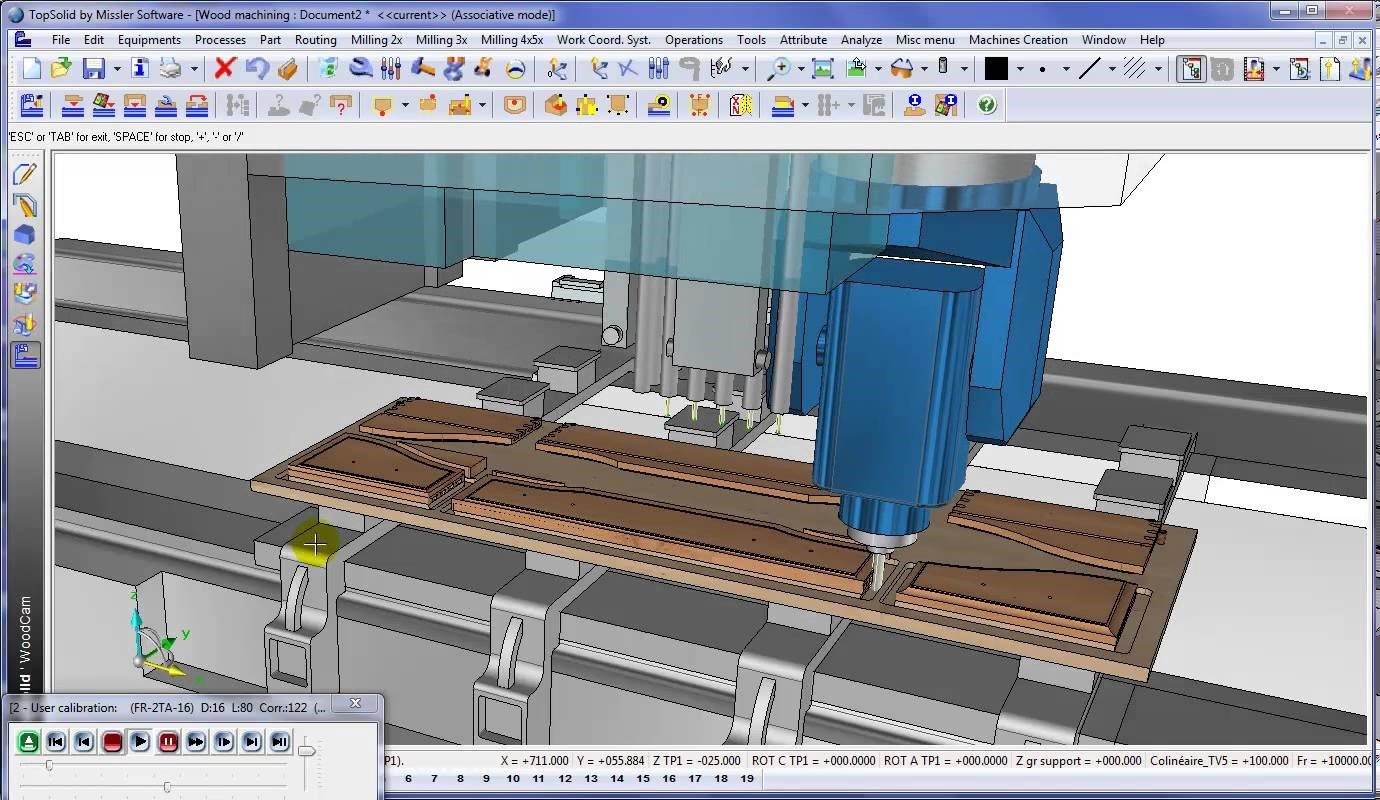This screenshot has width=1380, height=800.
Task: Open the zoom tool dropdown arrow
Action: pos(801,69)
